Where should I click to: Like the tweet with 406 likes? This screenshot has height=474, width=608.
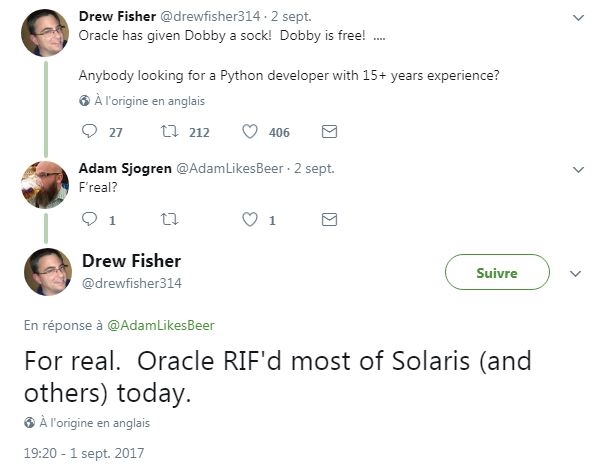(x=251, y=131)
